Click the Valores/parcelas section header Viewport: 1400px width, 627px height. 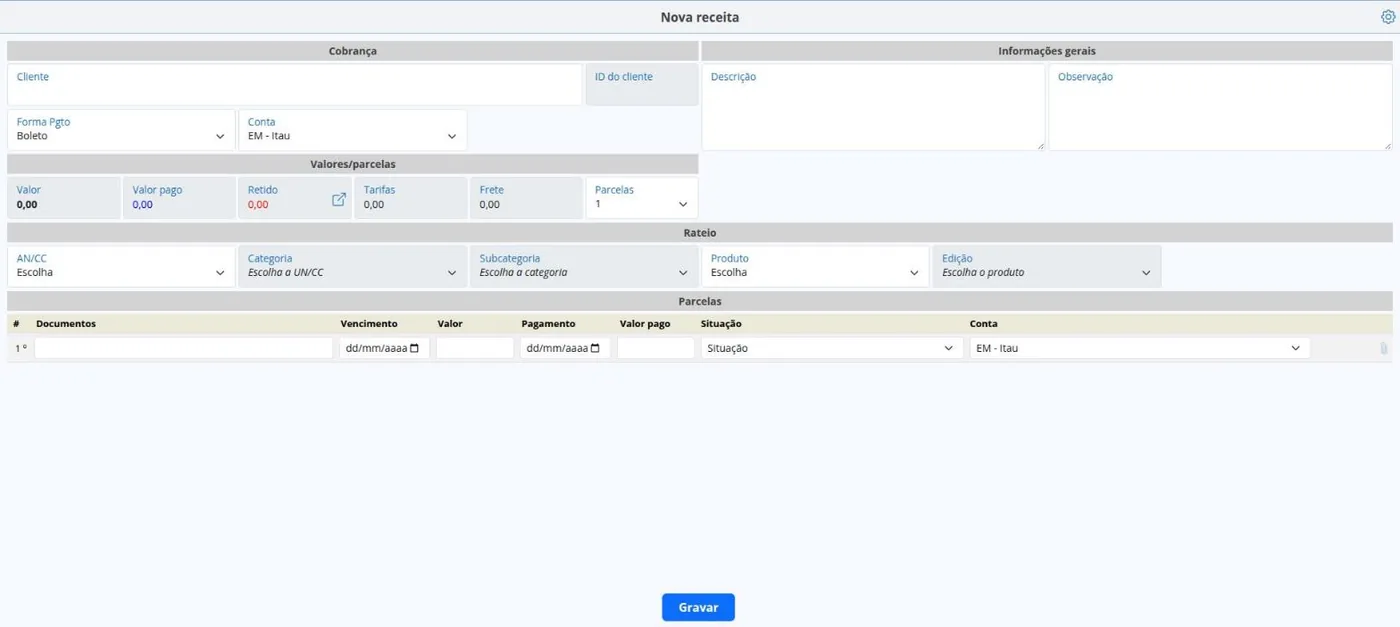click(x=352, y=164)
